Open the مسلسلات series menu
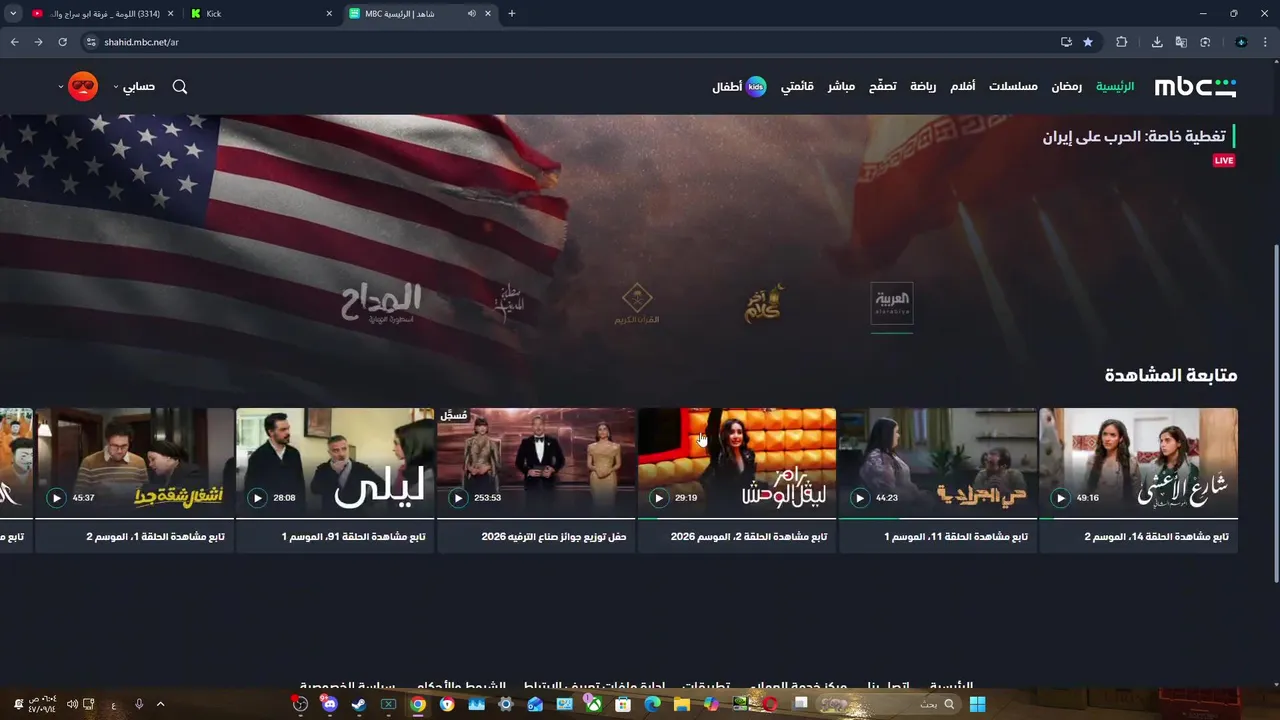Screen dimensions: 1280x720 (x=1013, y=87)
